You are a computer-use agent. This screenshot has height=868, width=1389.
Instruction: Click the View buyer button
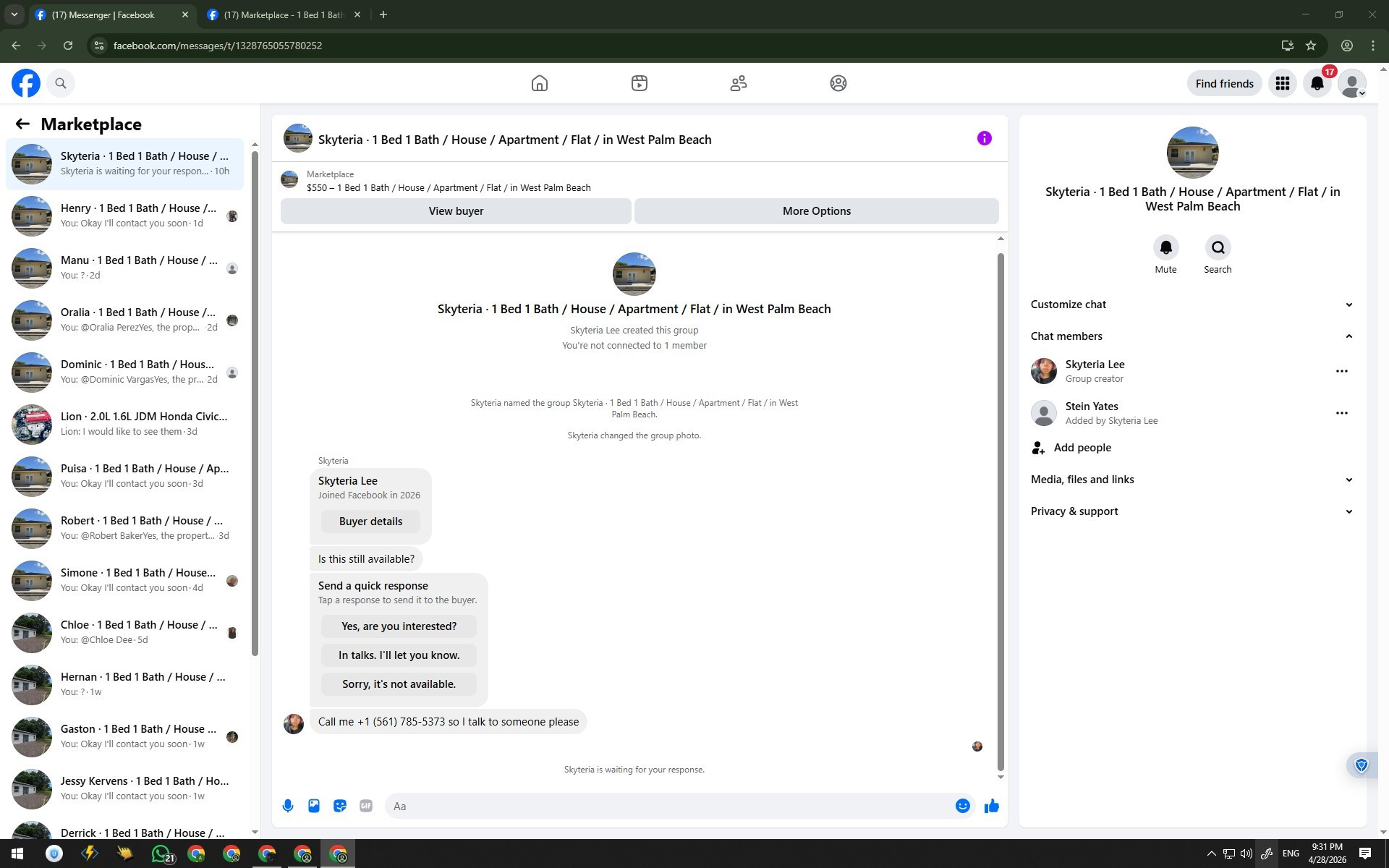pyautogui.click(x=456, y=211)
